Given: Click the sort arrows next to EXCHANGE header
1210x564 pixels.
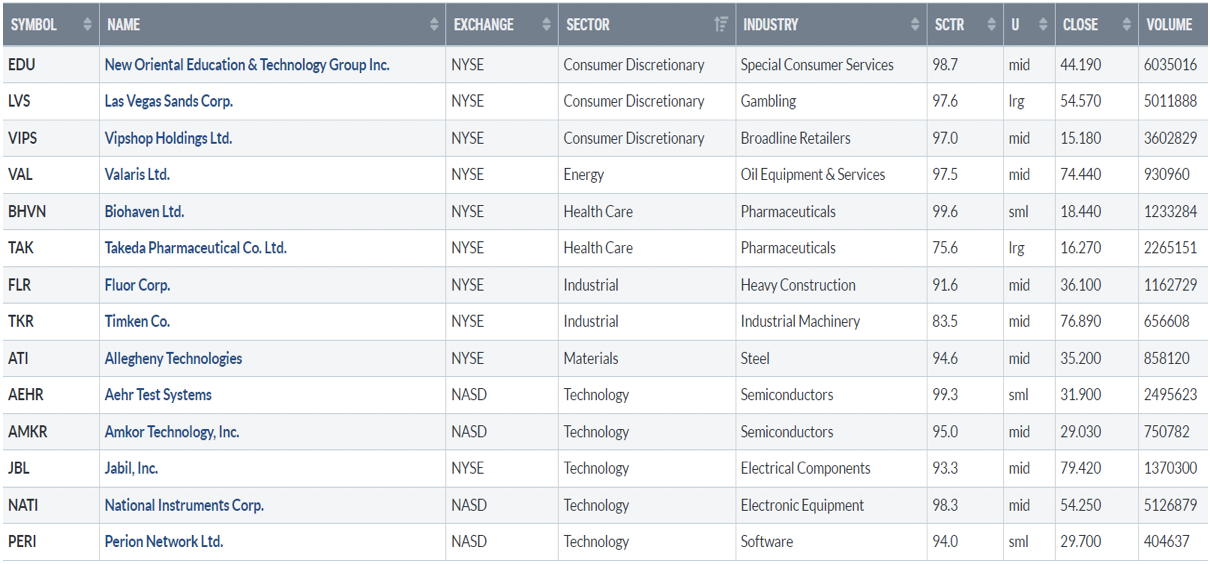Looking at the screenshot, I should (546, 25).
